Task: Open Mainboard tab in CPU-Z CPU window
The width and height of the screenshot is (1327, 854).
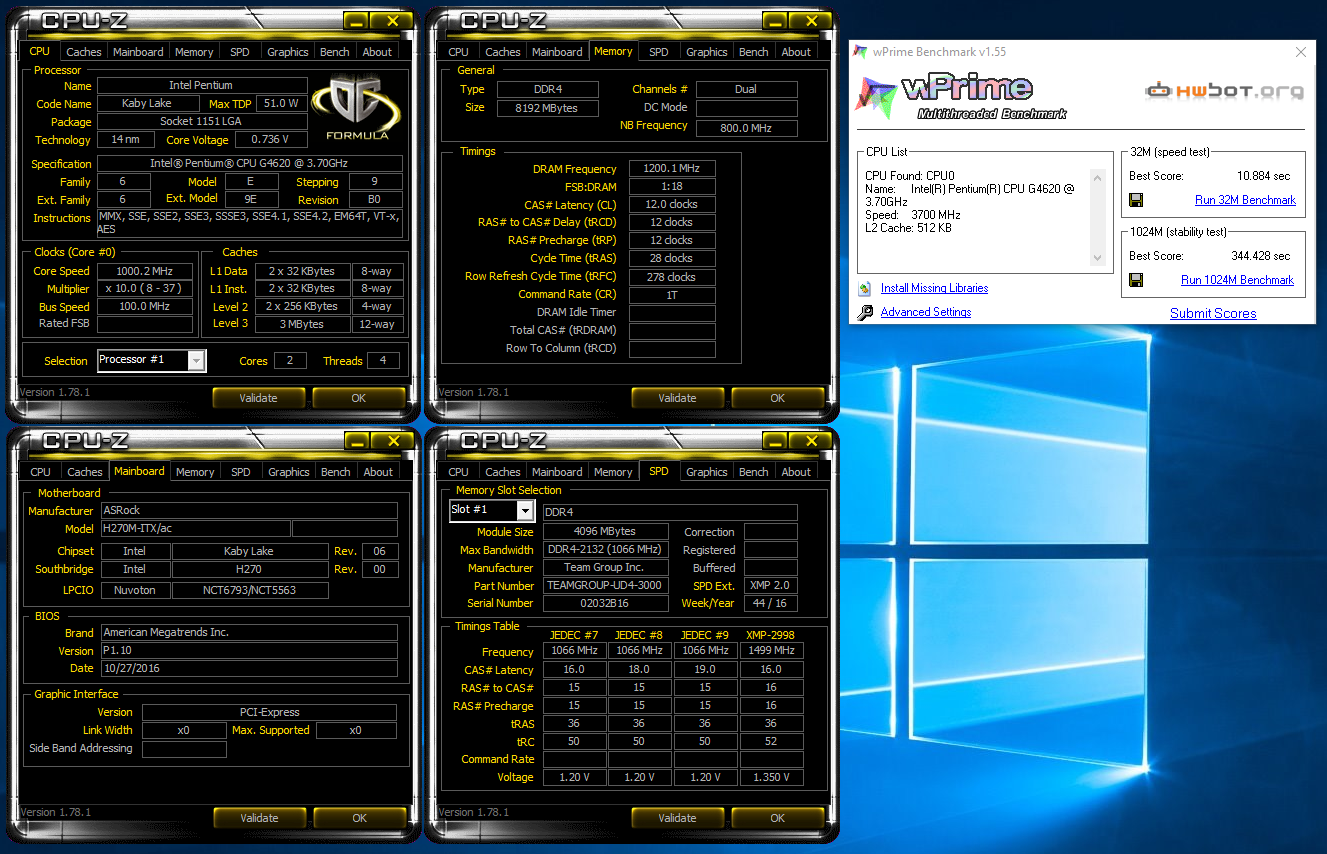Action: pos(138,52)
